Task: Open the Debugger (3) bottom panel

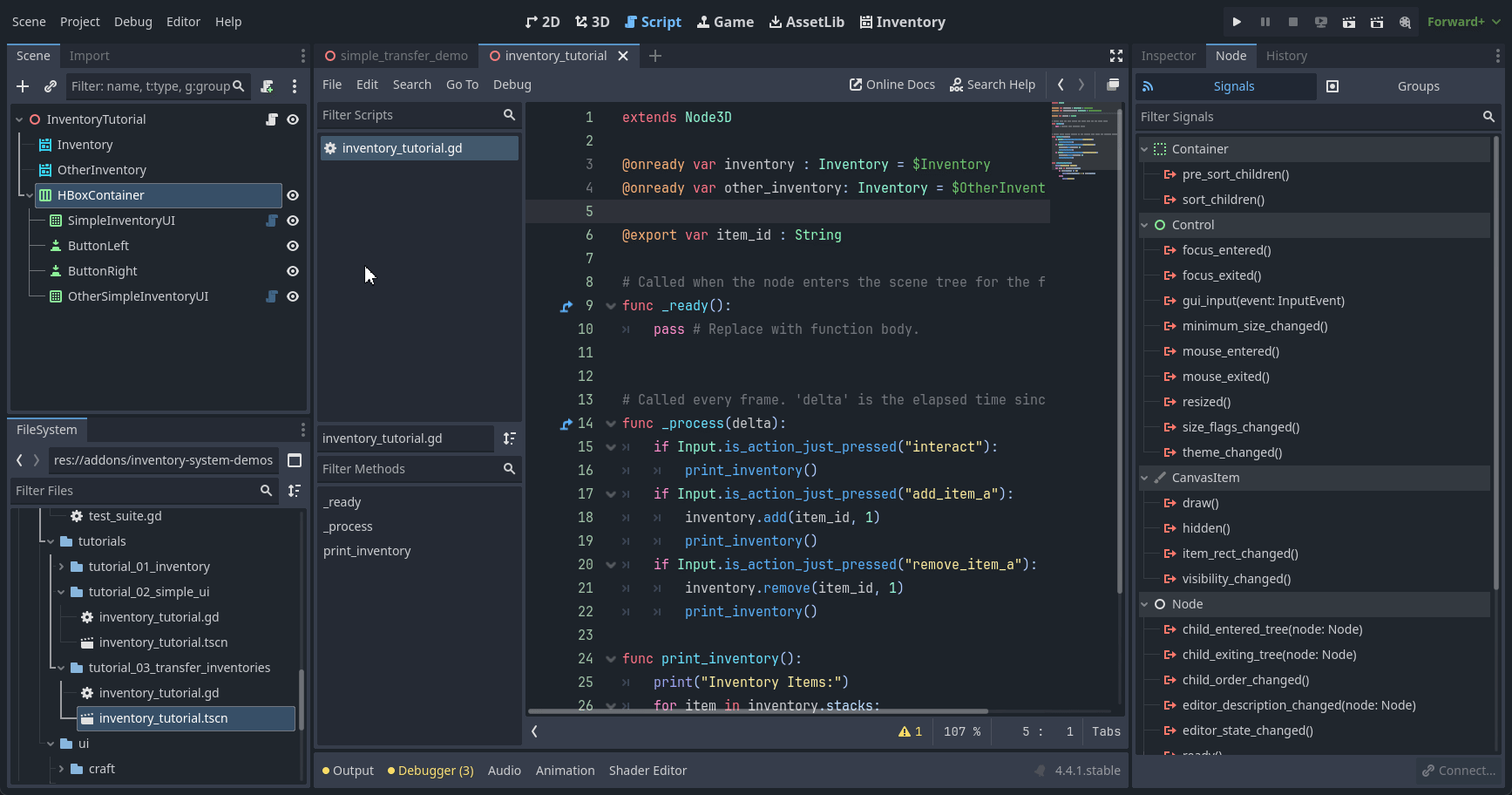Action: 431,771
